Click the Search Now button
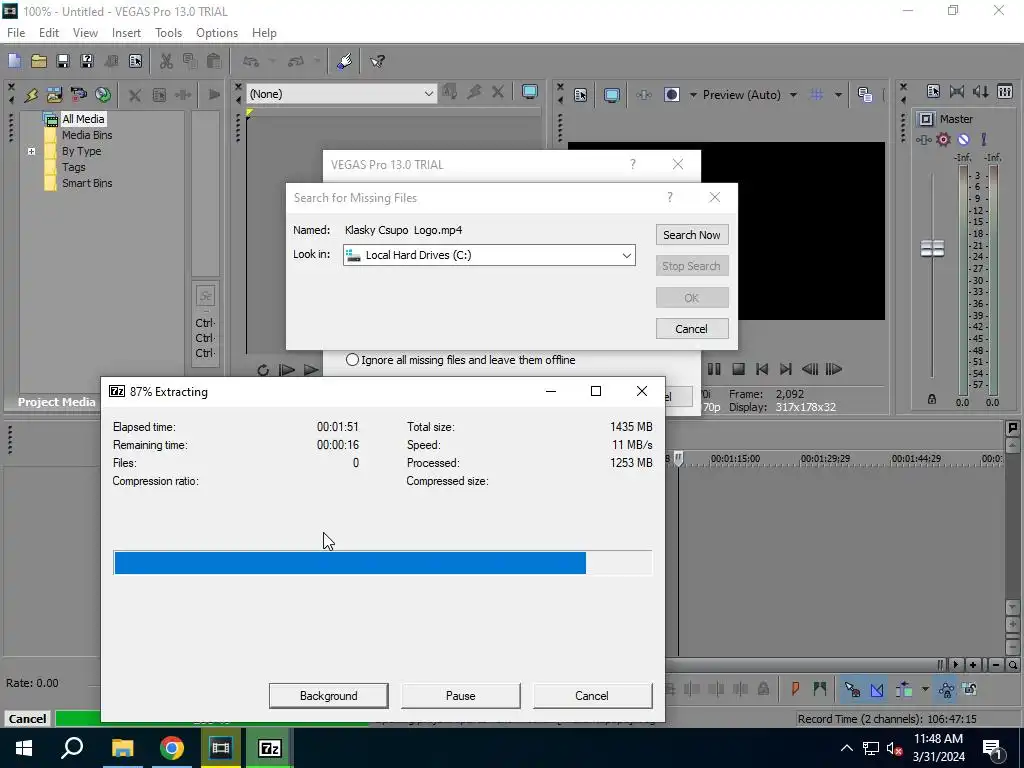This screenshot has height=768, width=1024. tap(692, 235)
